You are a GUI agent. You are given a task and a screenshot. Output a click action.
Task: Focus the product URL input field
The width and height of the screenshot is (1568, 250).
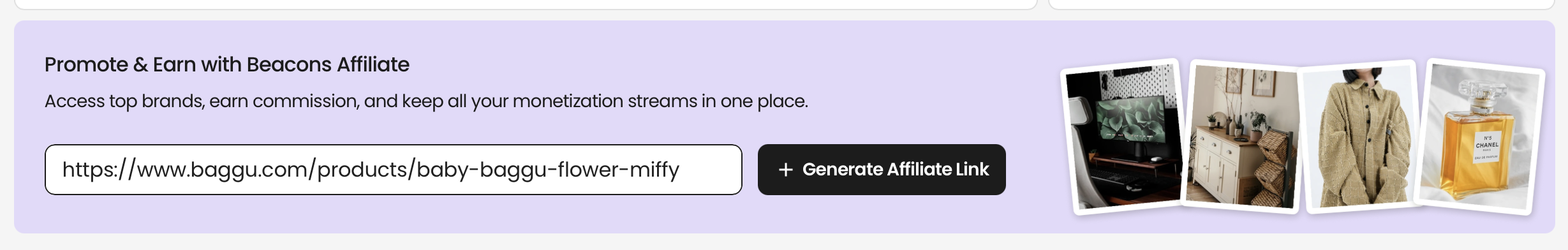(393, 170)
